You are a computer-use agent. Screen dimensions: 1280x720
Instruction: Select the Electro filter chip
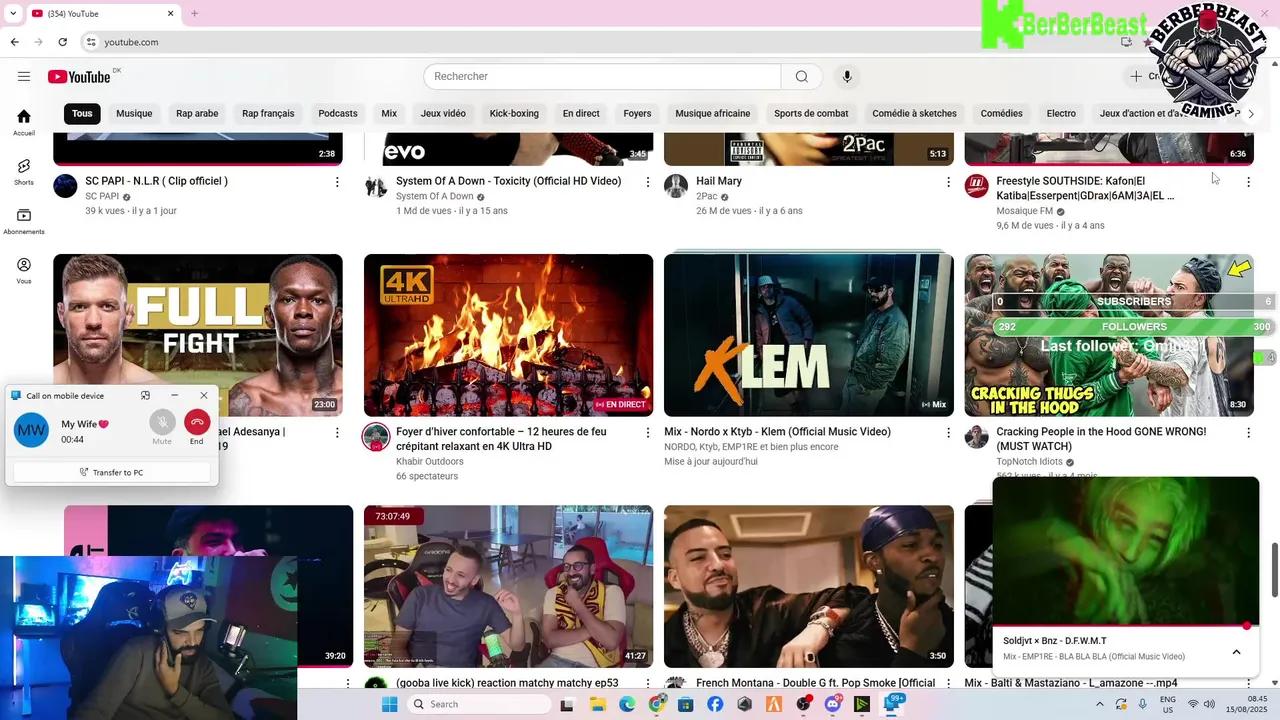coord(1061,113)
